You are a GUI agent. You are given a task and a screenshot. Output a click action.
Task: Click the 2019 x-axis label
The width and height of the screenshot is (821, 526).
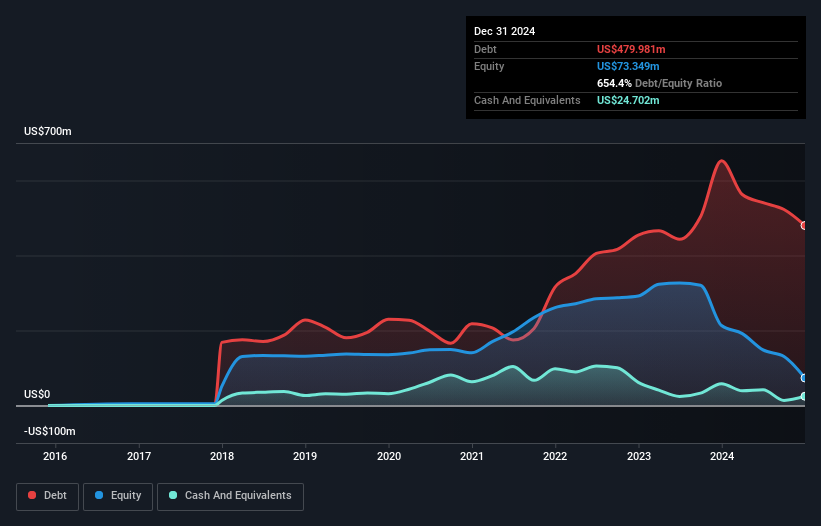tap(305, 456)
